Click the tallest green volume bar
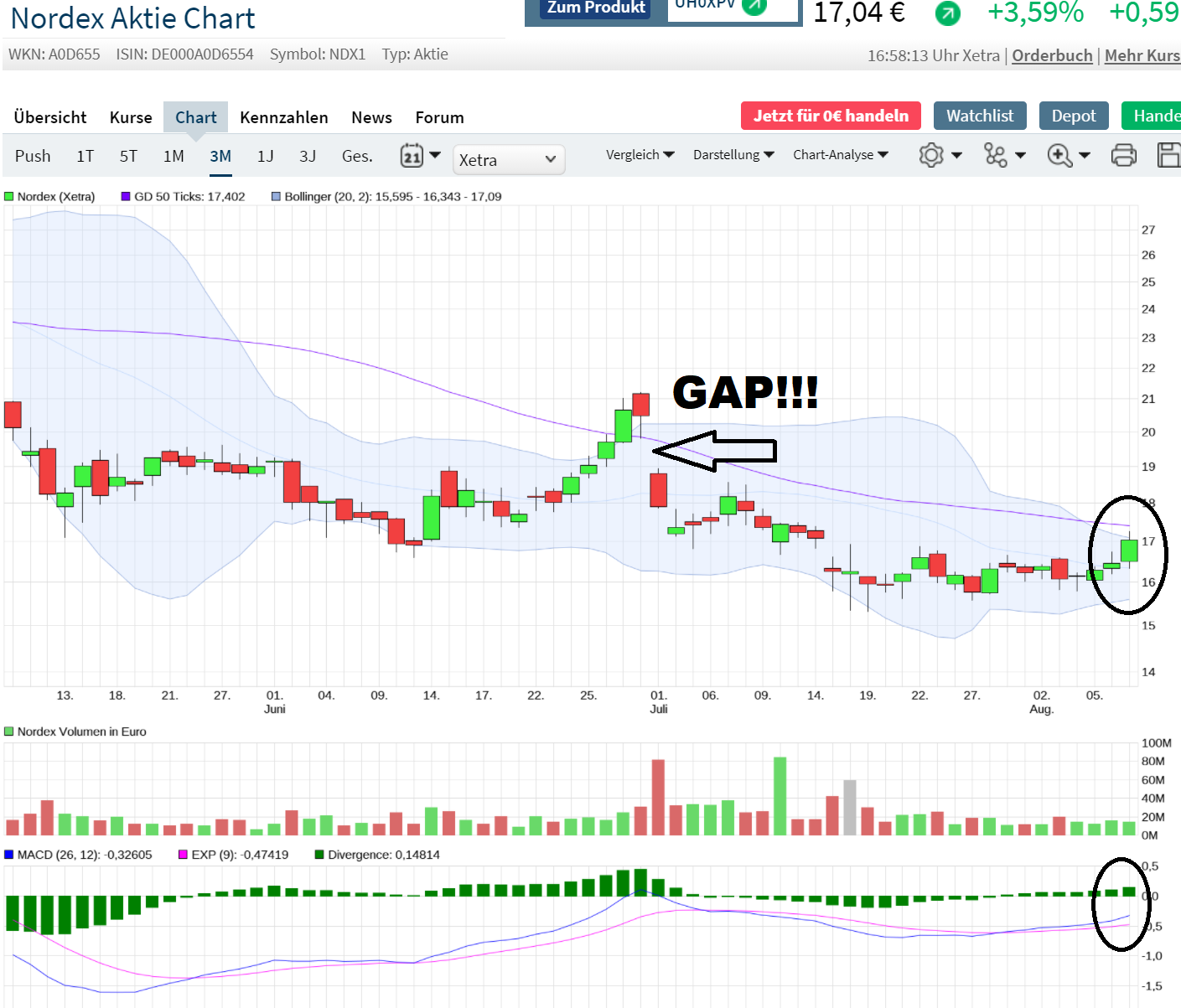The width and height of the screenshot is (1181, 1008). pyautogui.click(x=780, y=796)
